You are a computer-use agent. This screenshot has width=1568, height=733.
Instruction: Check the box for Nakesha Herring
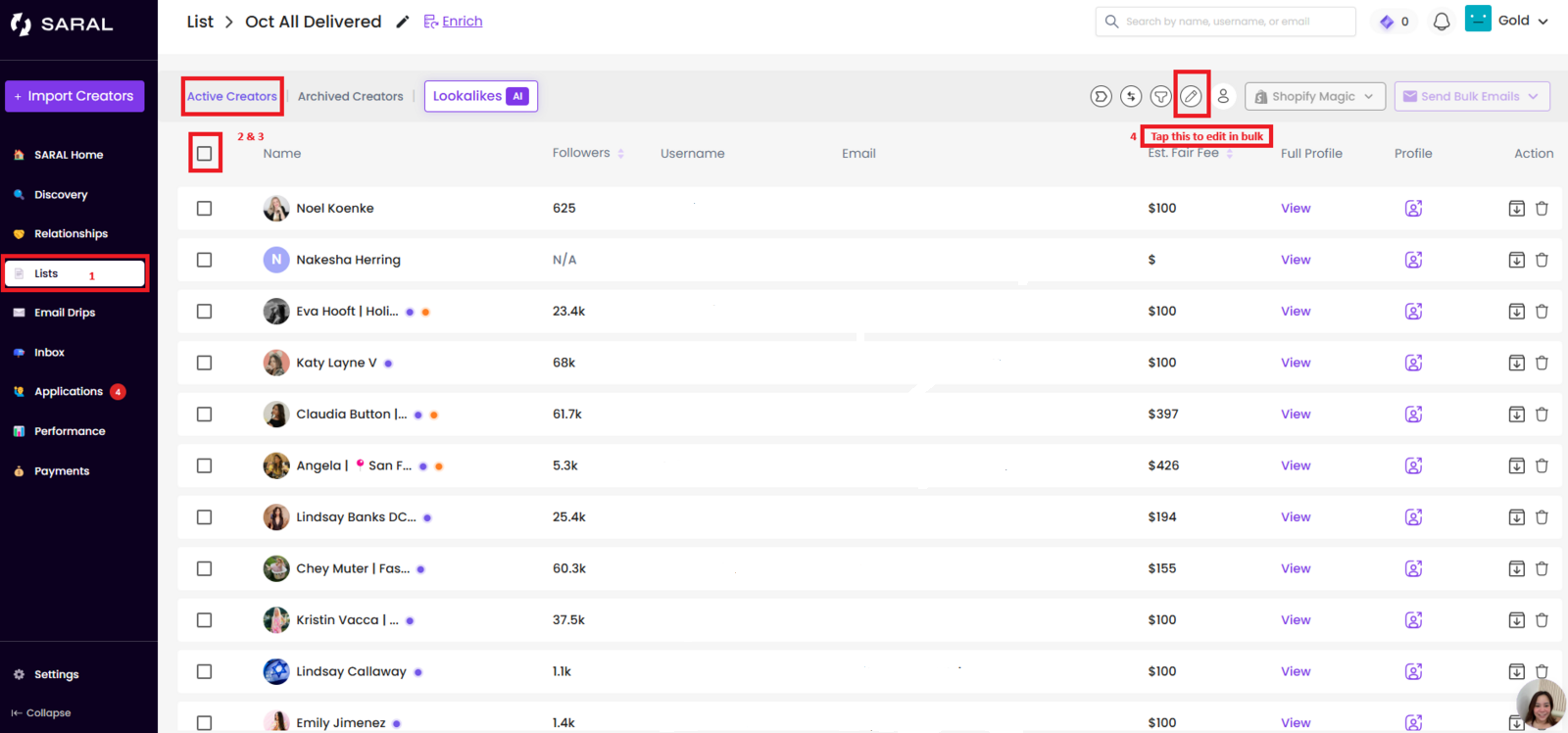[x=204, y=260]
